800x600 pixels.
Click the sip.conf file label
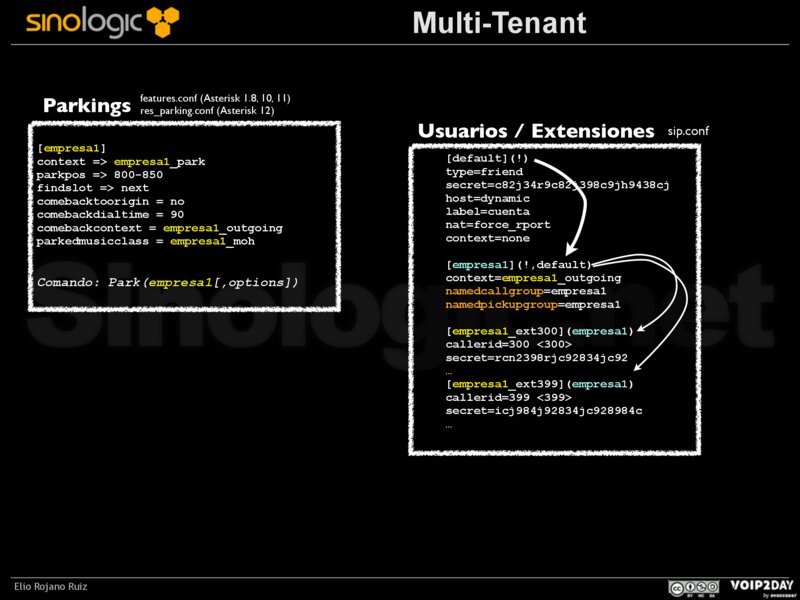click(688, 132)
